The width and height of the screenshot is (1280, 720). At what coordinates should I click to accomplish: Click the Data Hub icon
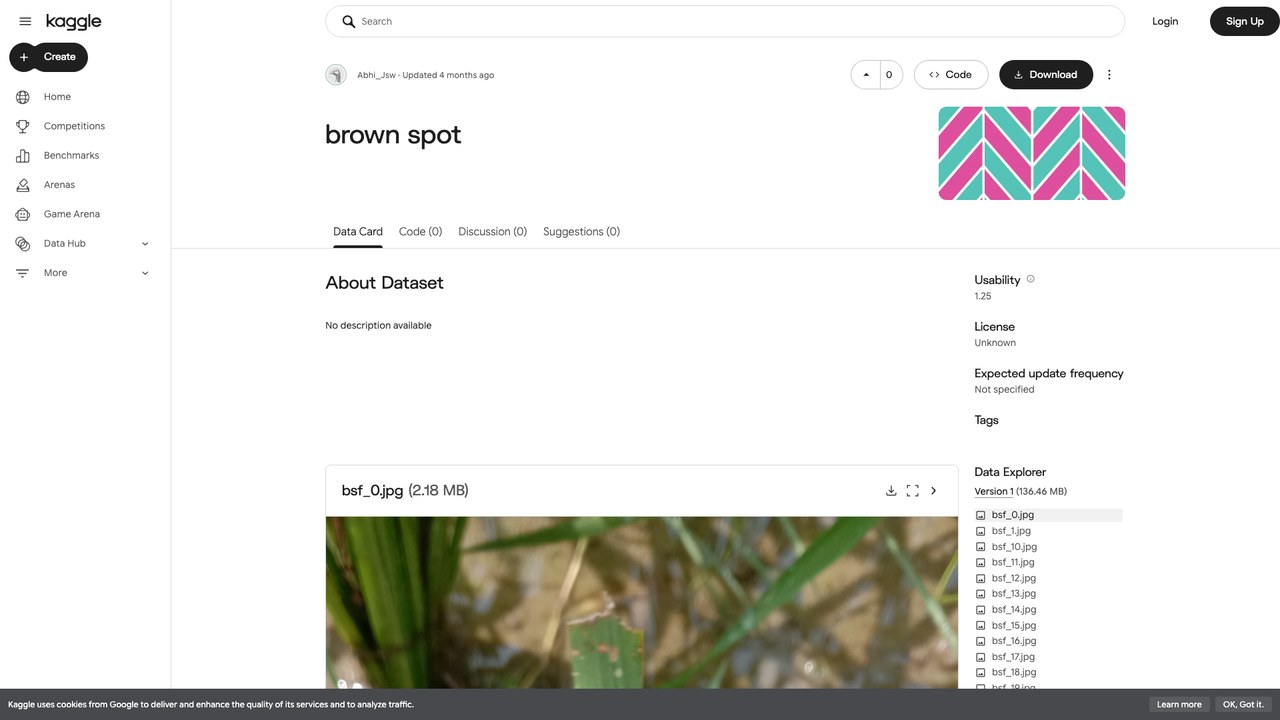pyautogui.click(x=23, y=243)
